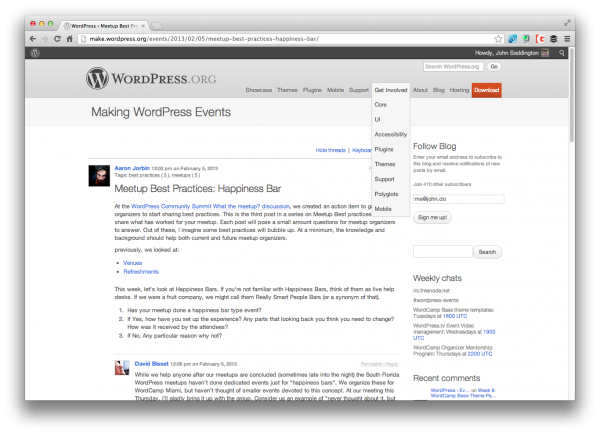Open David Bisset author link
600x435 pixels.
point(152,364)
